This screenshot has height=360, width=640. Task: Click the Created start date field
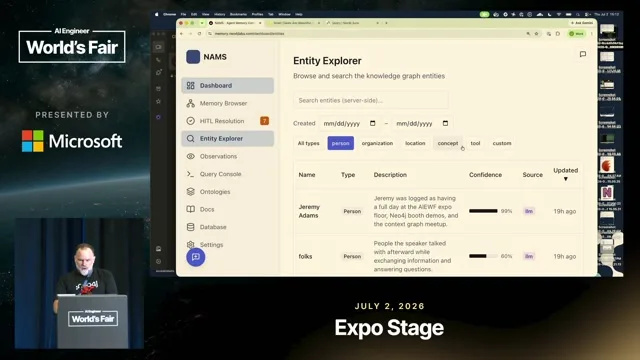(349, 123)
